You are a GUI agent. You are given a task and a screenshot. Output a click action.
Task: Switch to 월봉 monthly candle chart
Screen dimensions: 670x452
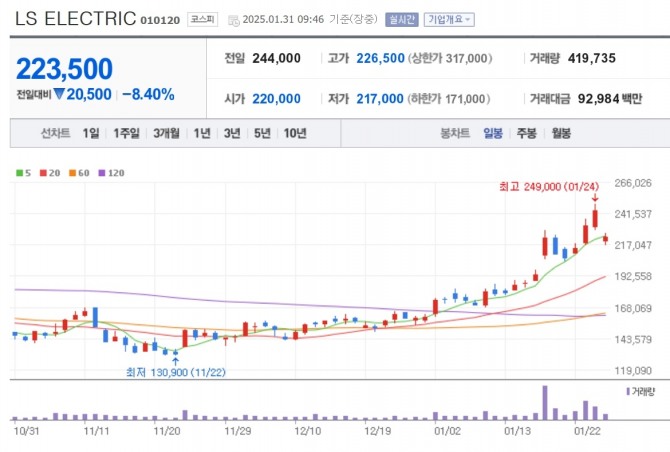click(x=561, y=133)
